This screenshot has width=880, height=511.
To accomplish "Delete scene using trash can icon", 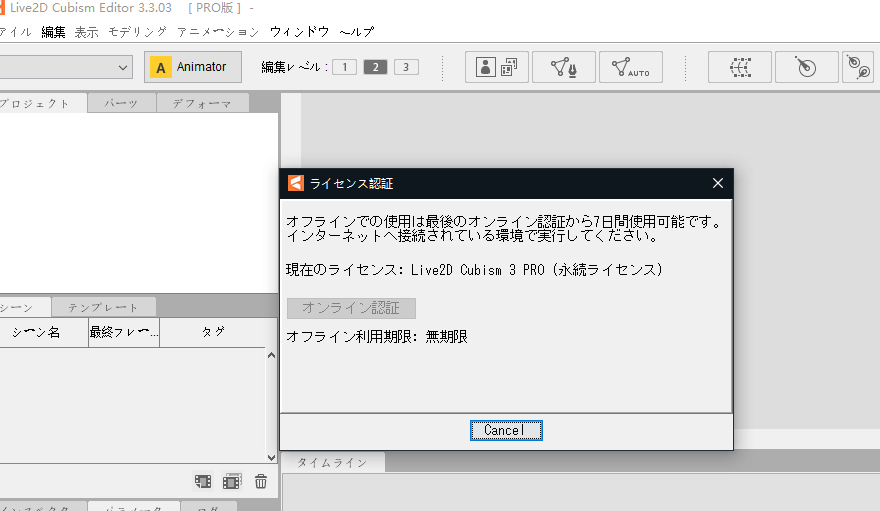I will [x=260, y=481].
